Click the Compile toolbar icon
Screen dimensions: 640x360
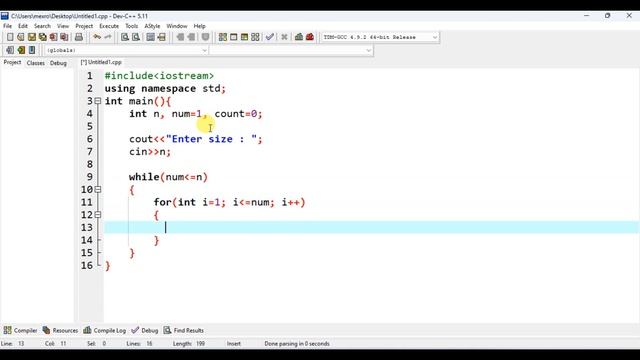[x=222, y=37]
